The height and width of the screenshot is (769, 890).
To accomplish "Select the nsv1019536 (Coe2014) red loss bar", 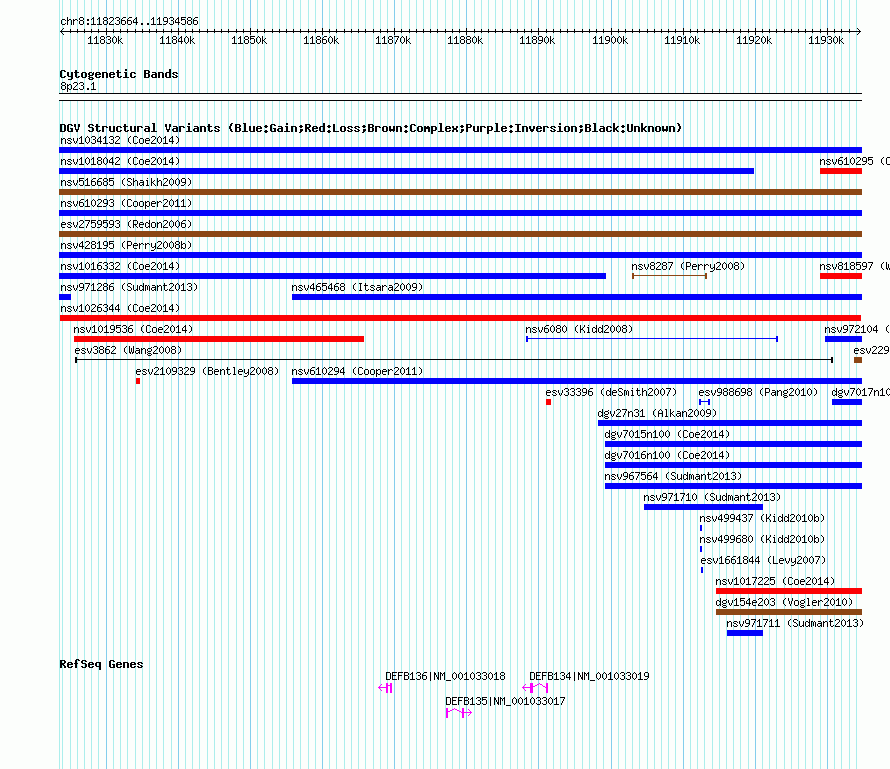I will tap(219, 339).
